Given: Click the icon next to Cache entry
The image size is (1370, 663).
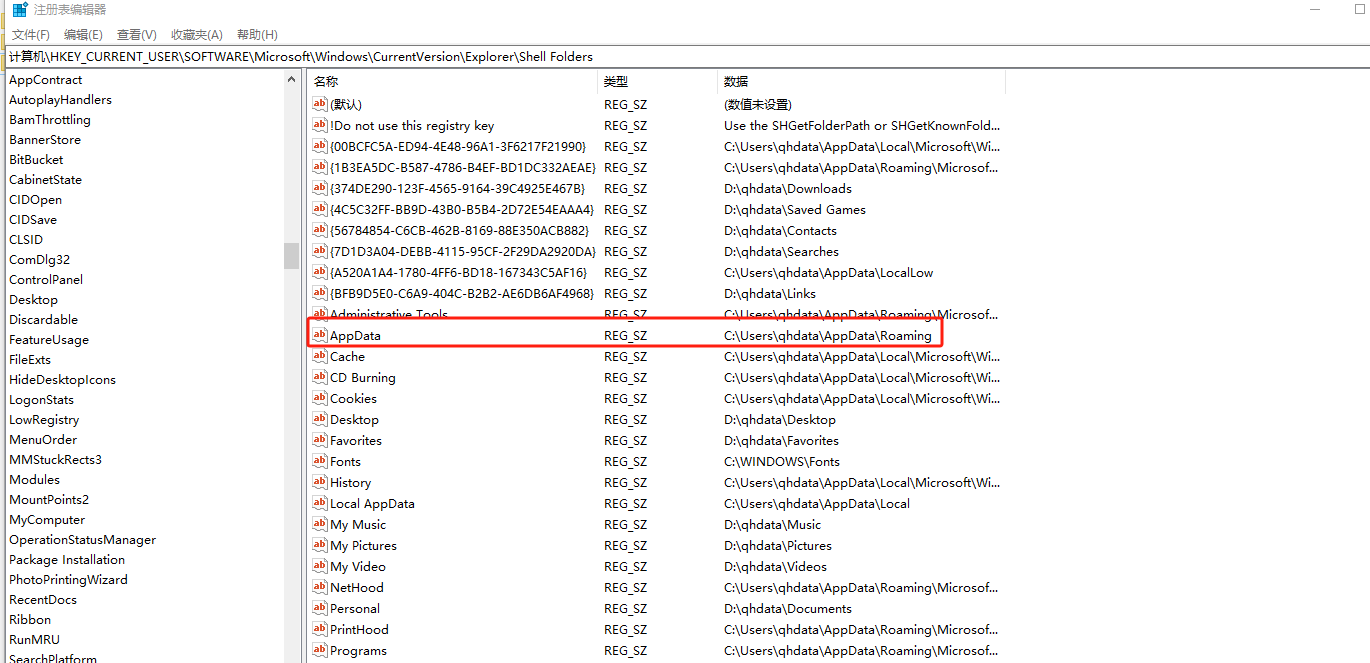Looking at the screenshot, I should point(320,356).
